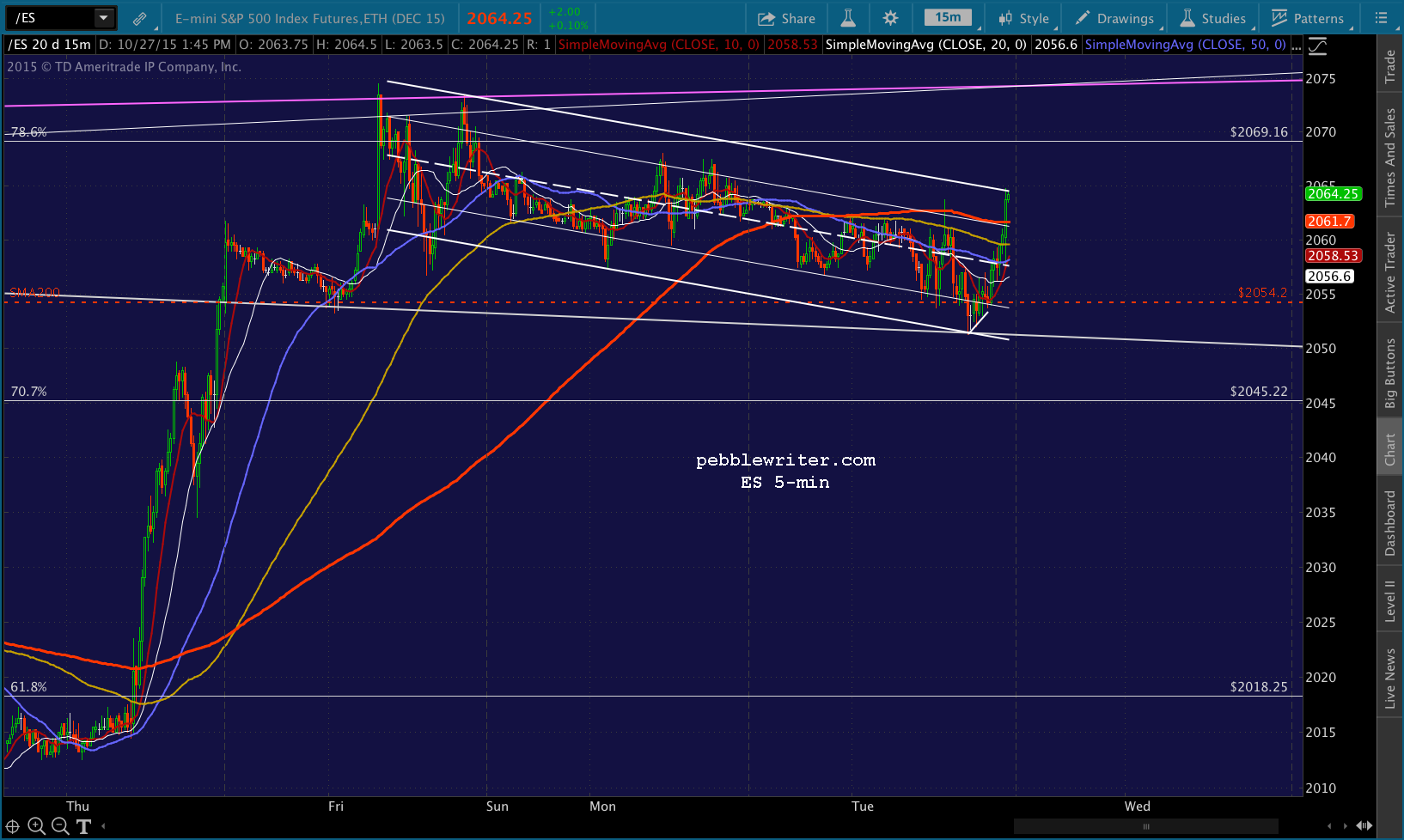Select the crosshair pan tool icon

pos(12,826)
